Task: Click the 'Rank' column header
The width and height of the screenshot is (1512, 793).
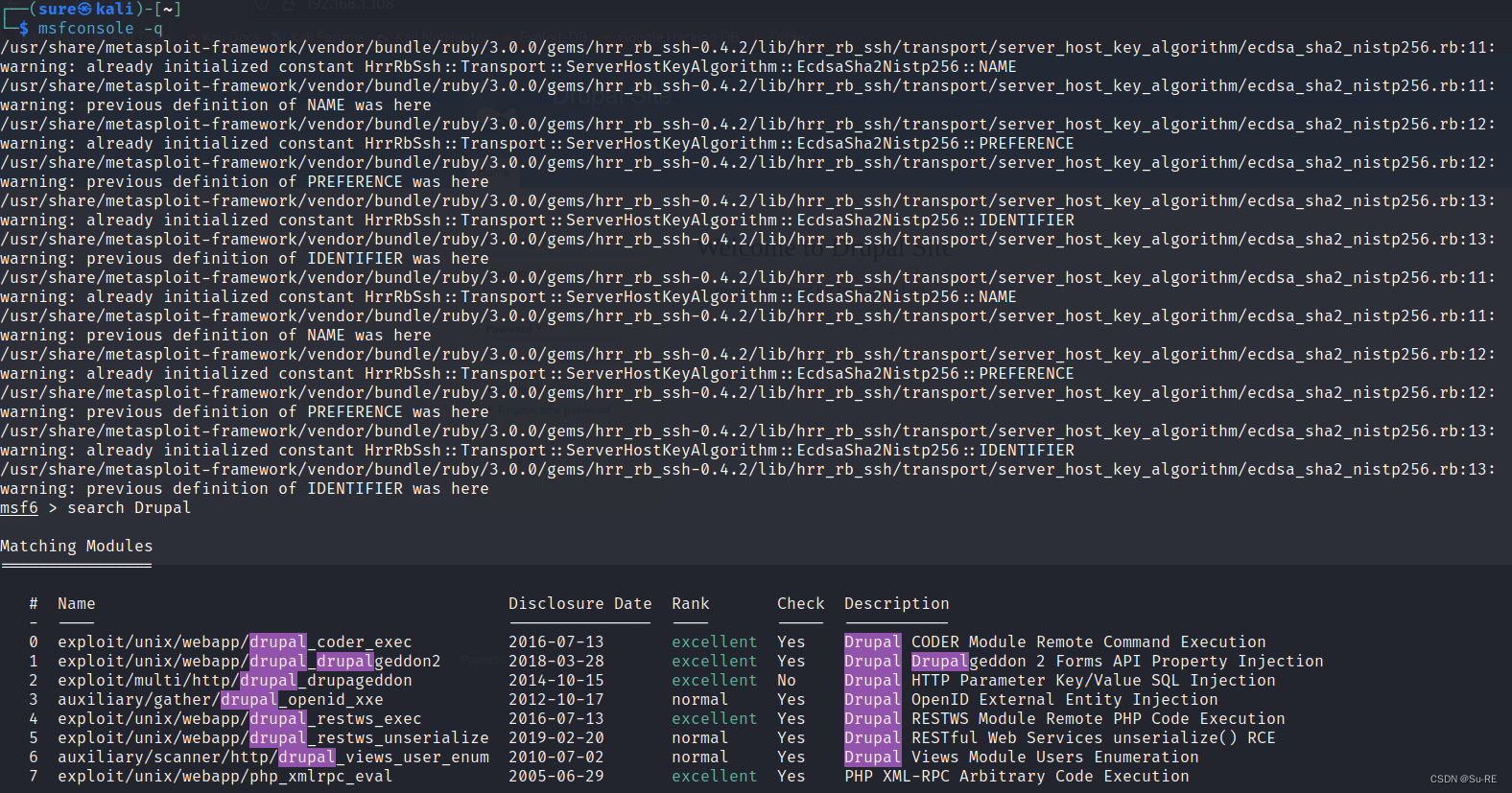Action: click(691, 603)
